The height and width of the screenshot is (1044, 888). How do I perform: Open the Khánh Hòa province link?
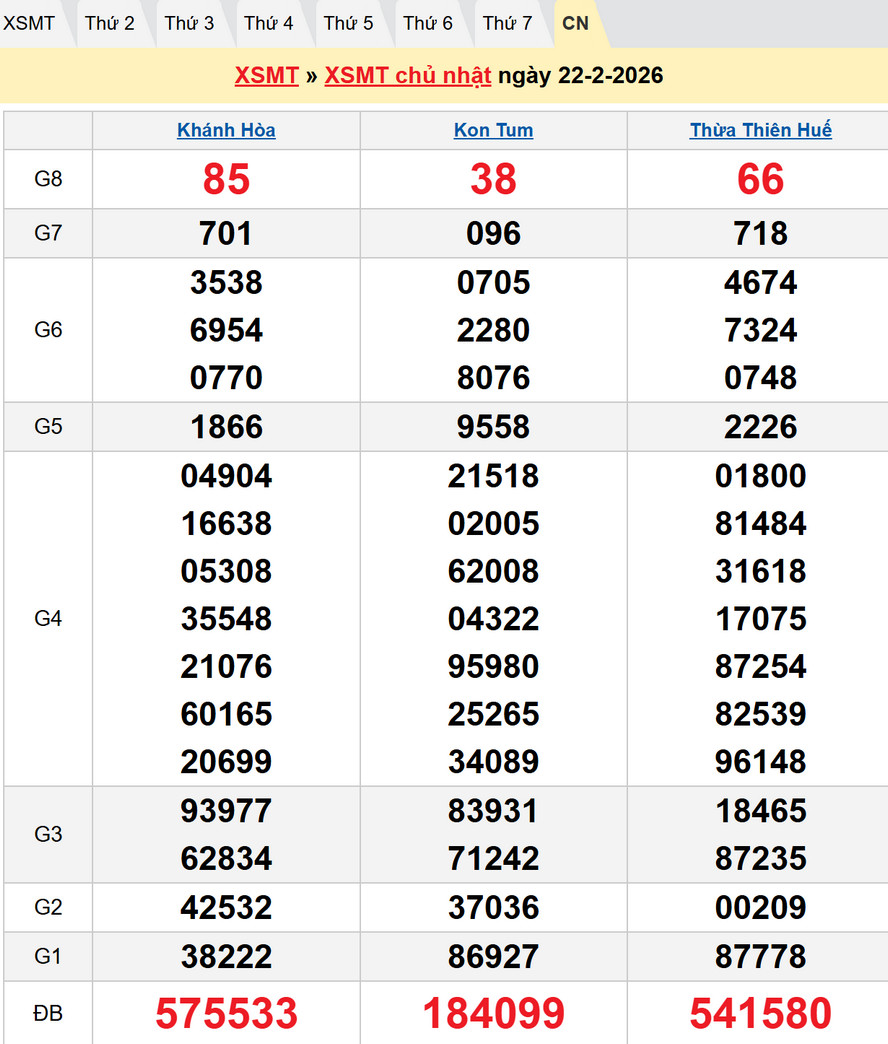[226, 130]
